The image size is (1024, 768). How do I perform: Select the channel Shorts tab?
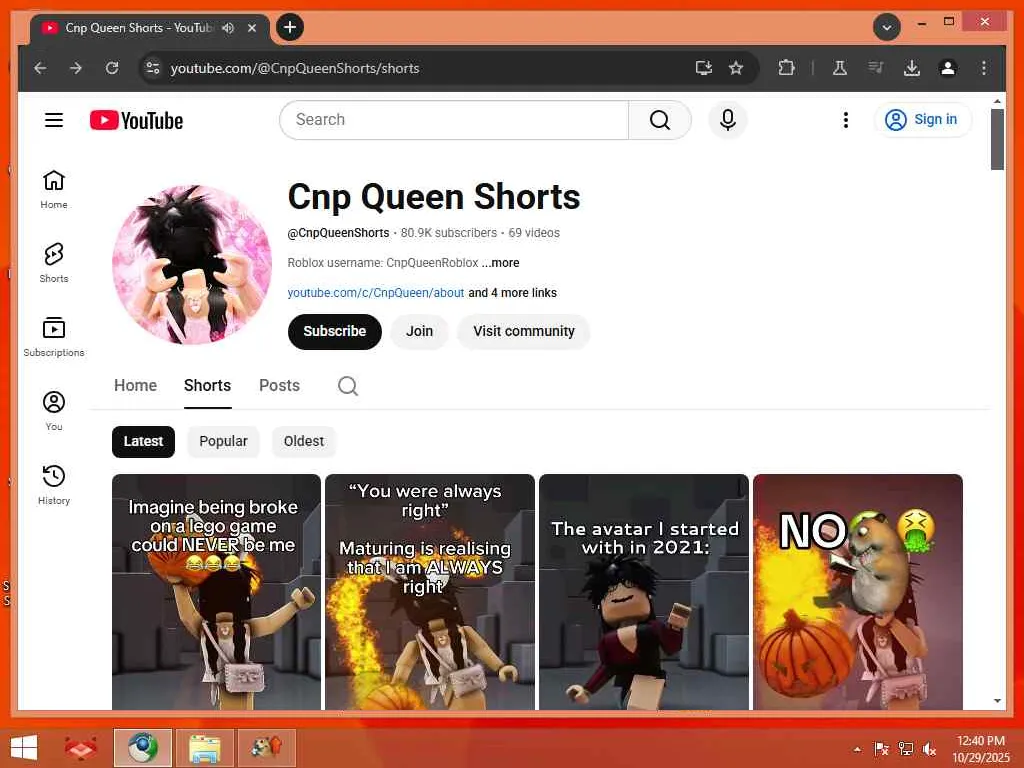208,385
